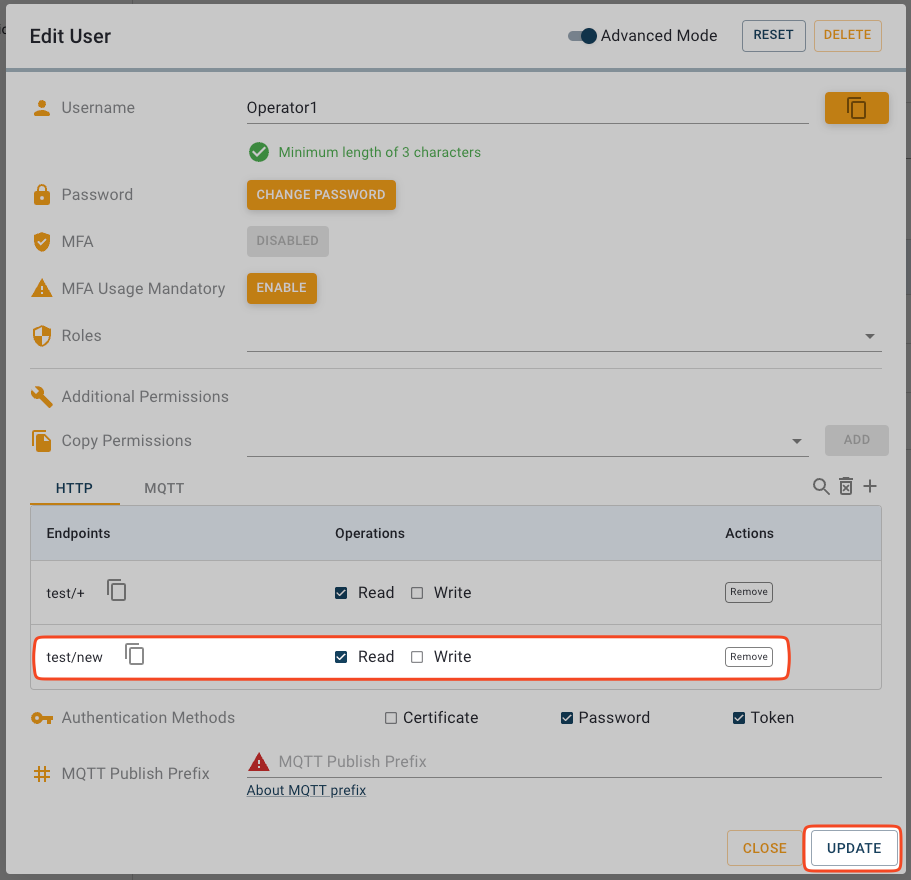
Task: Toggle the Advanced Mode switch
Action: [582, 36]
